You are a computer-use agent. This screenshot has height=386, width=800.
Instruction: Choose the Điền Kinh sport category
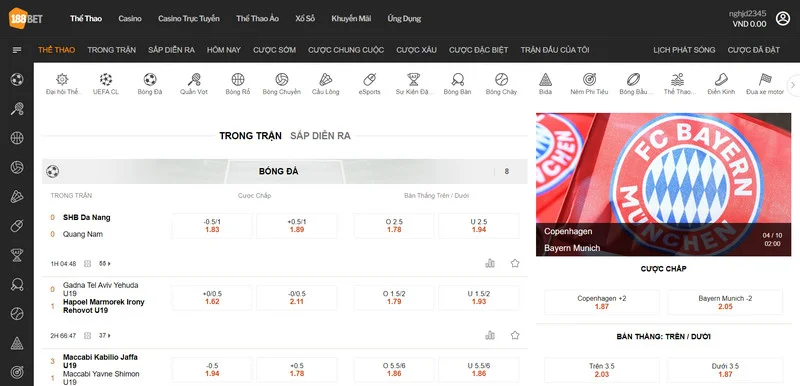pos(721,84)
